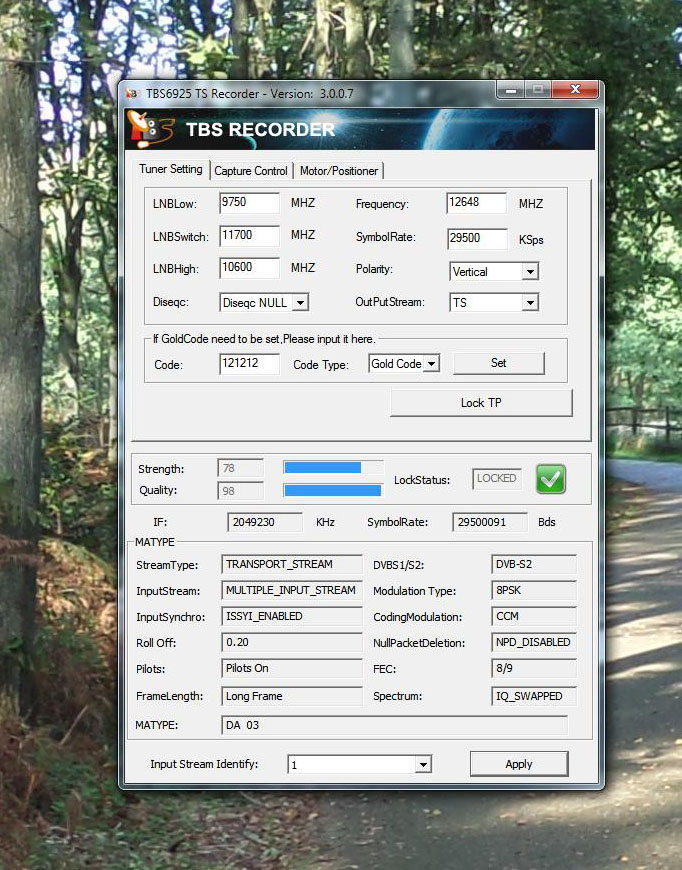Click the IF value 2049230 field
Screen dimensions: 682x870
click(265, 522)
